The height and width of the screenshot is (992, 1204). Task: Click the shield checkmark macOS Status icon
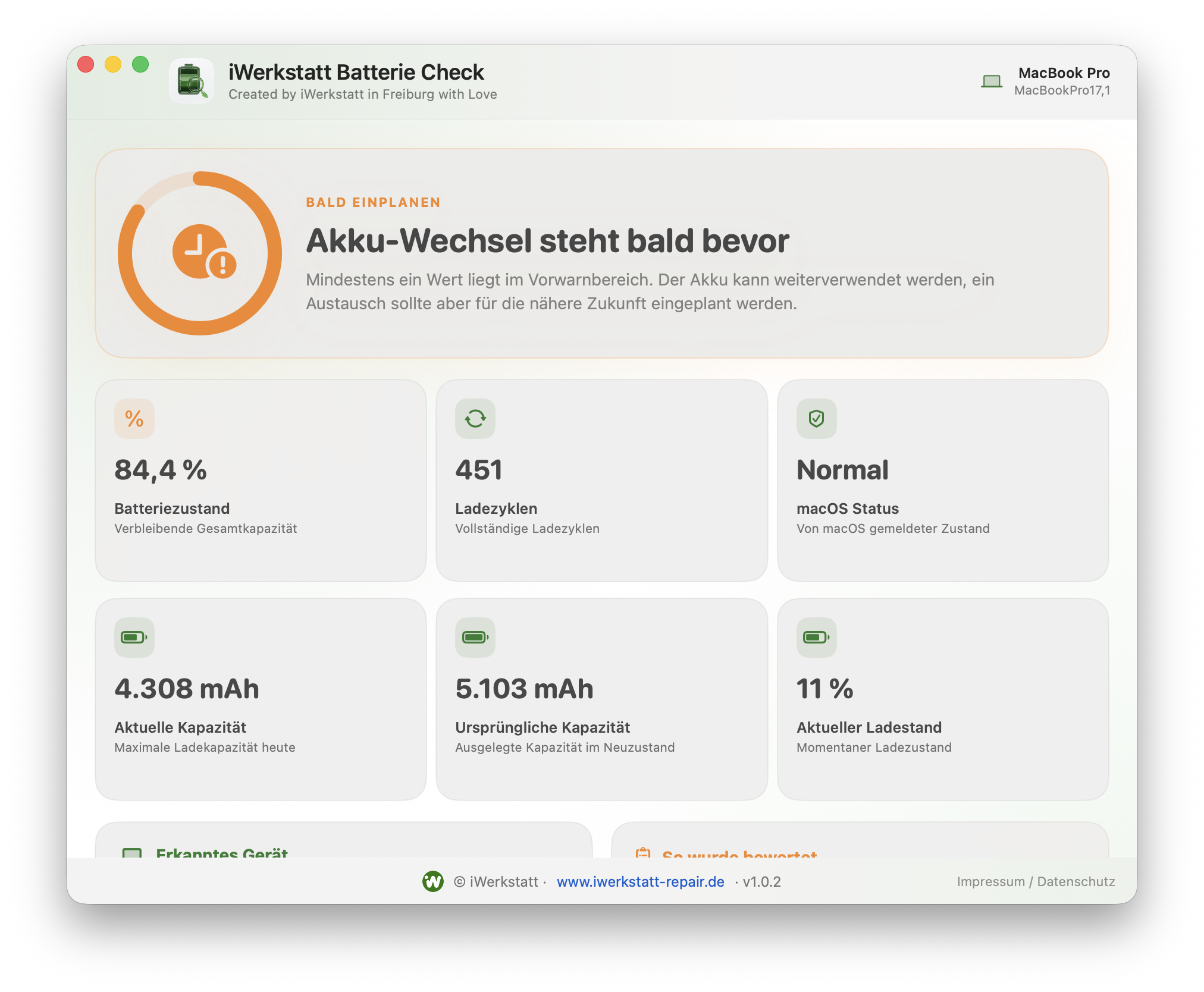817,419
